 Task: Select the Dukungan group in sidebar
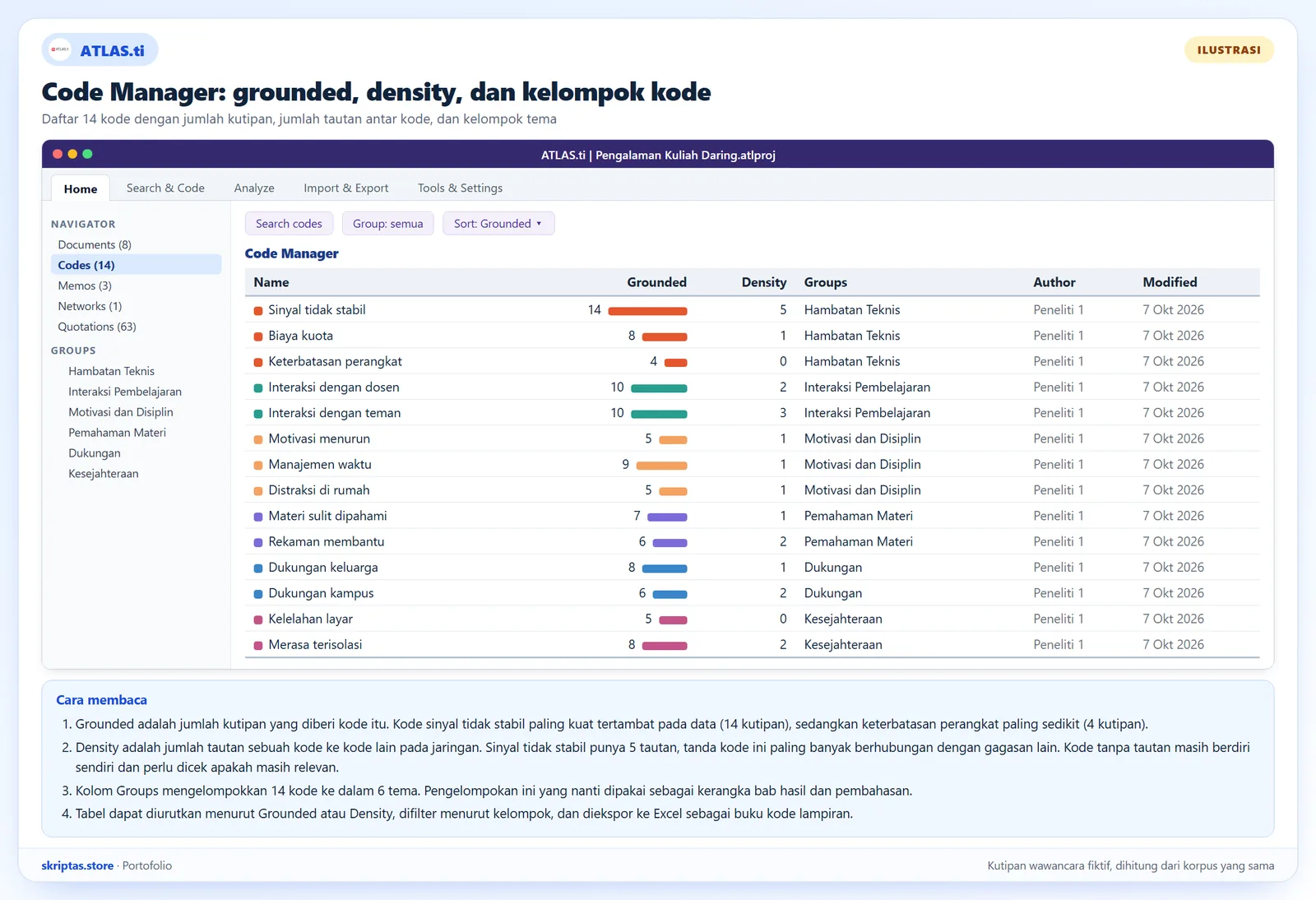click(x=95, y=453)
